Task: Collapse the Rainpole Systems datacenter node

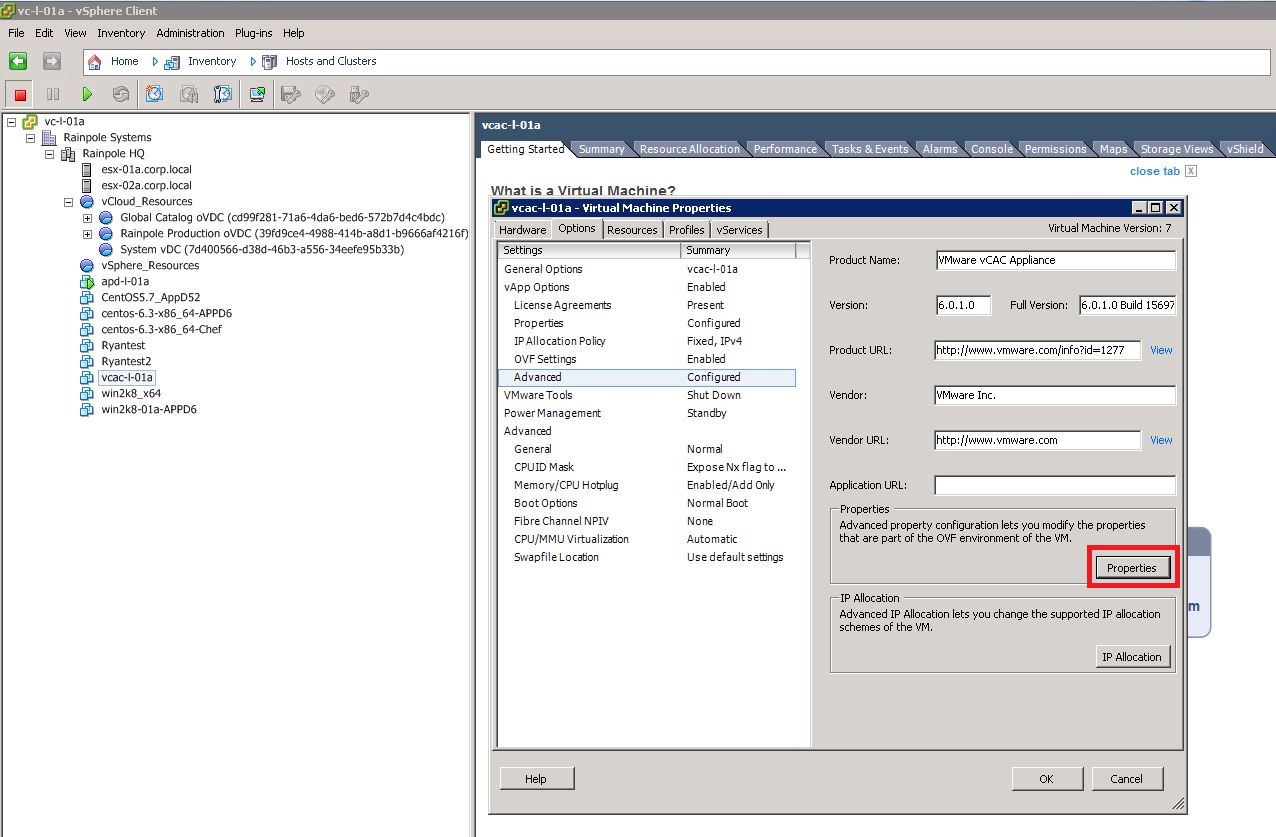Action: [x=30, y=138]
